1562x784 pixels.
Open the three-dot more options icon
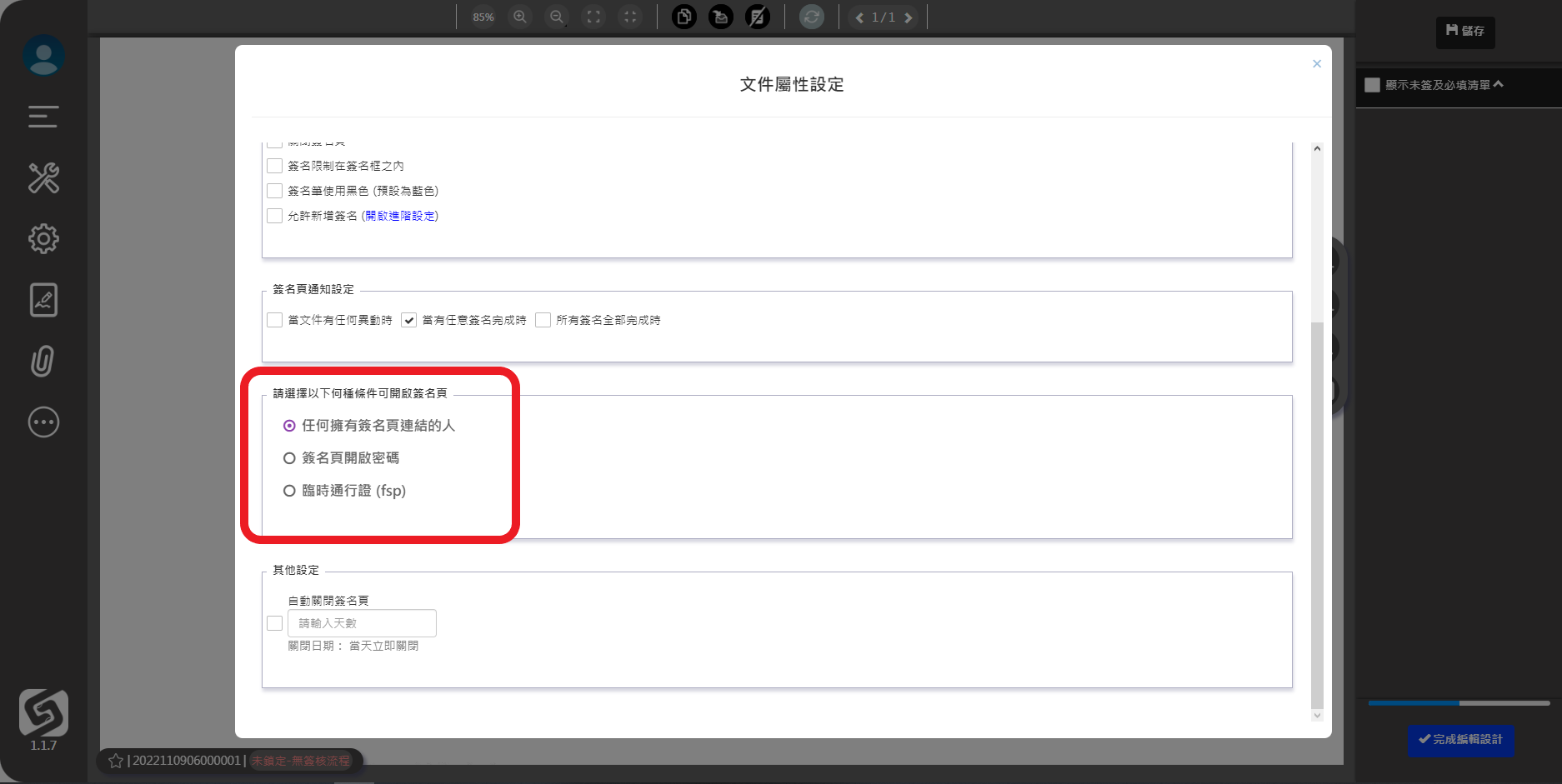(43, 422)
